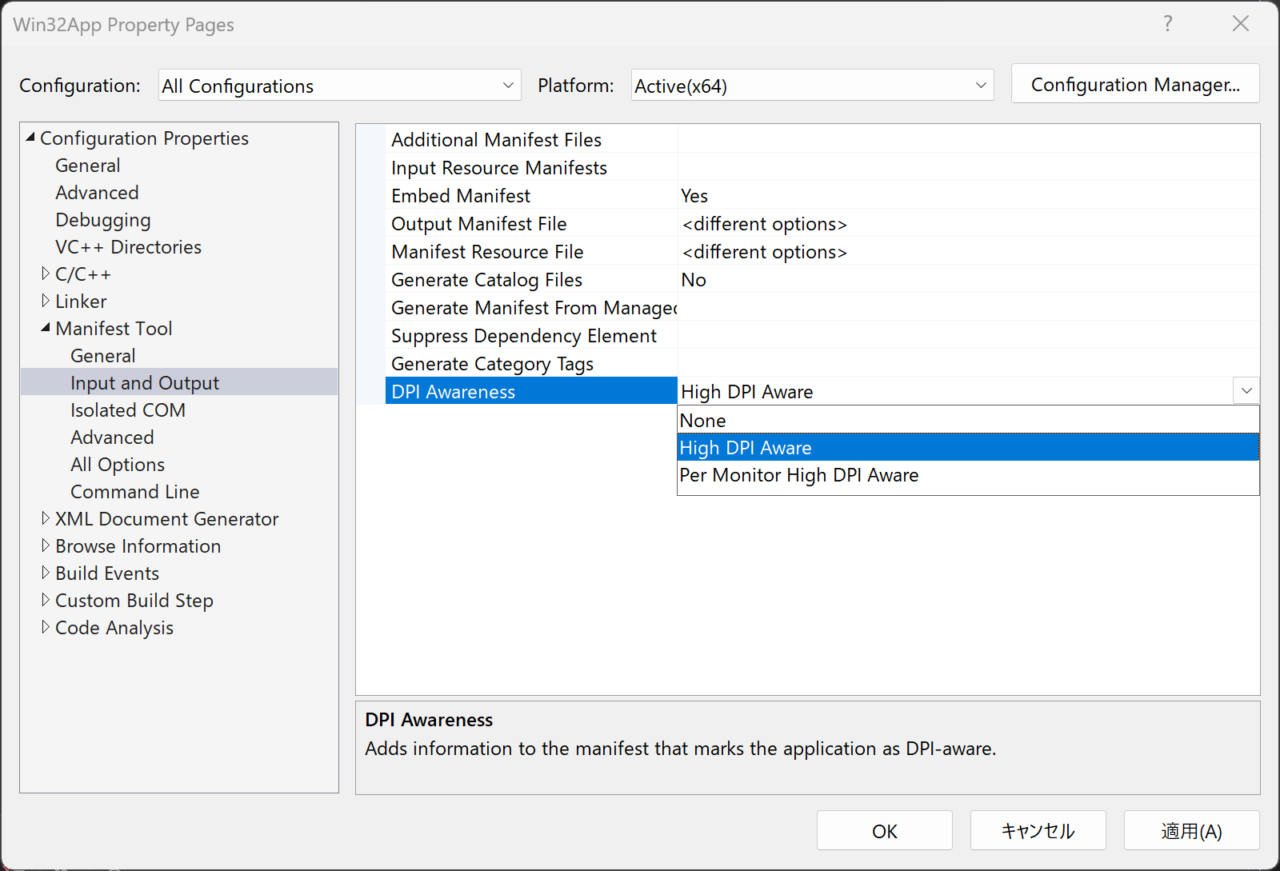Select the Embed Manifest property row
This screenshot has height=871, width=1280.
click(x=461, y=196)
